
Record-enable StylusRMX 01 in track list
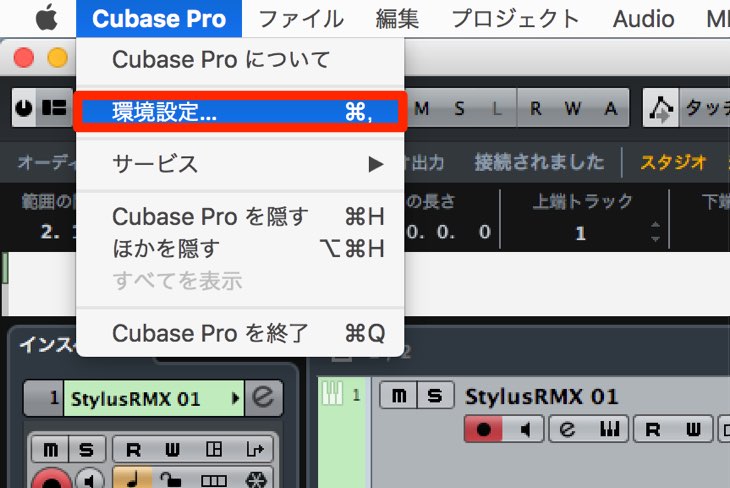coord(483,429)
